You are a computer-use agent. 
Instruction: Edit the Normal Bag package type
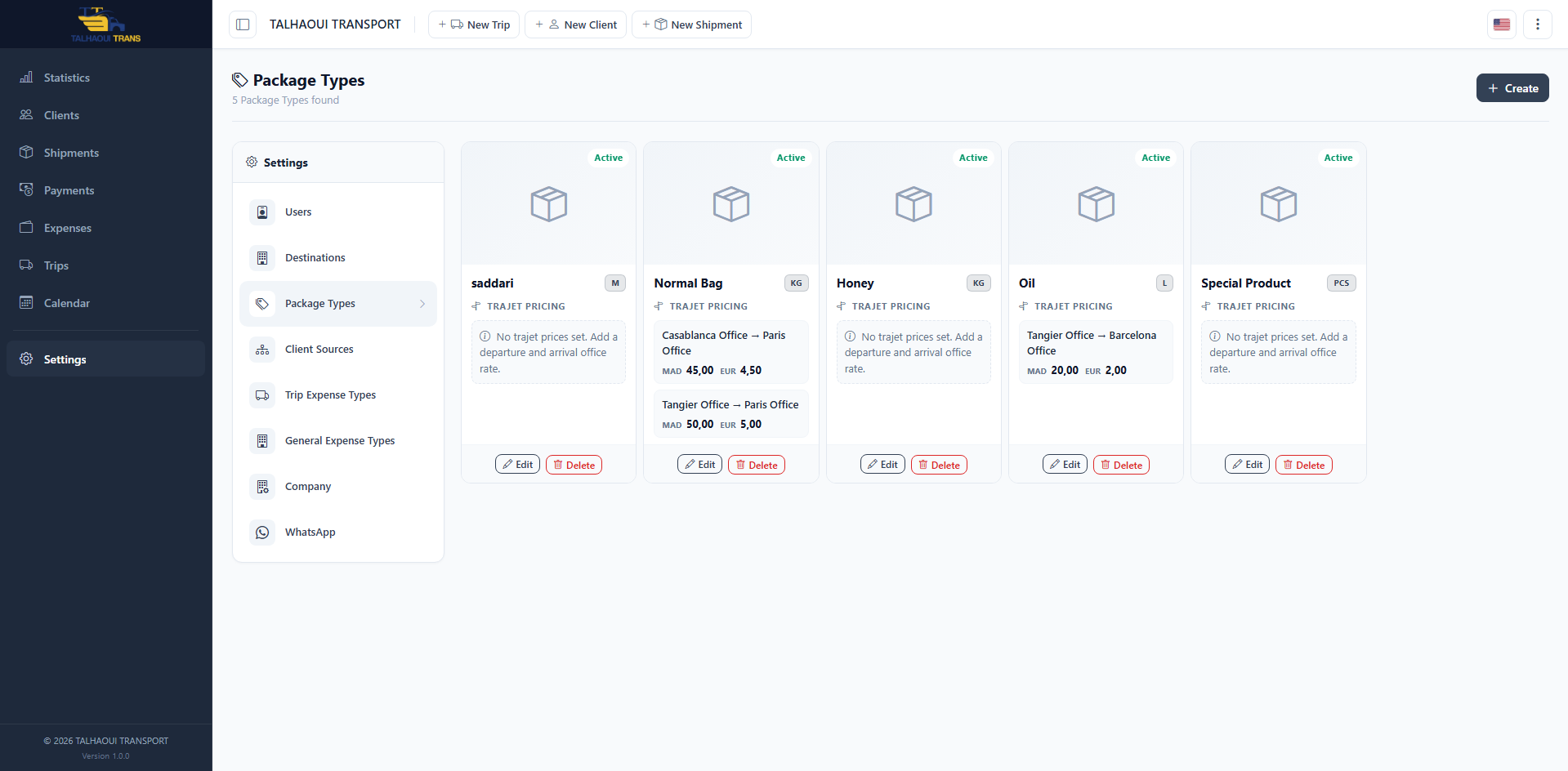coord(699,465)
